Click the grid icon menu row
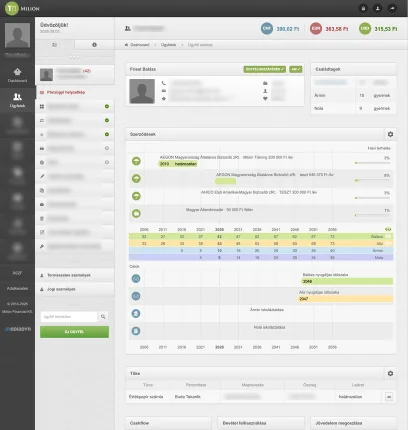 pos(75,106)
